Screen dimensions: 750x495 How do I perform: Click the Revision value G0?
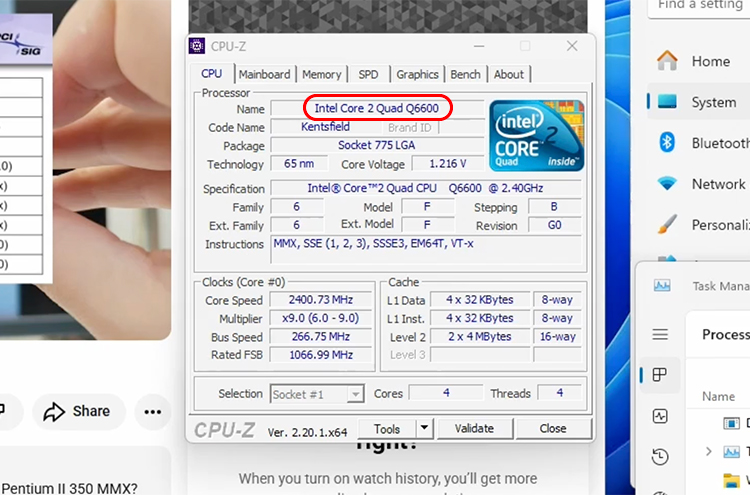(x=554, y=225)
